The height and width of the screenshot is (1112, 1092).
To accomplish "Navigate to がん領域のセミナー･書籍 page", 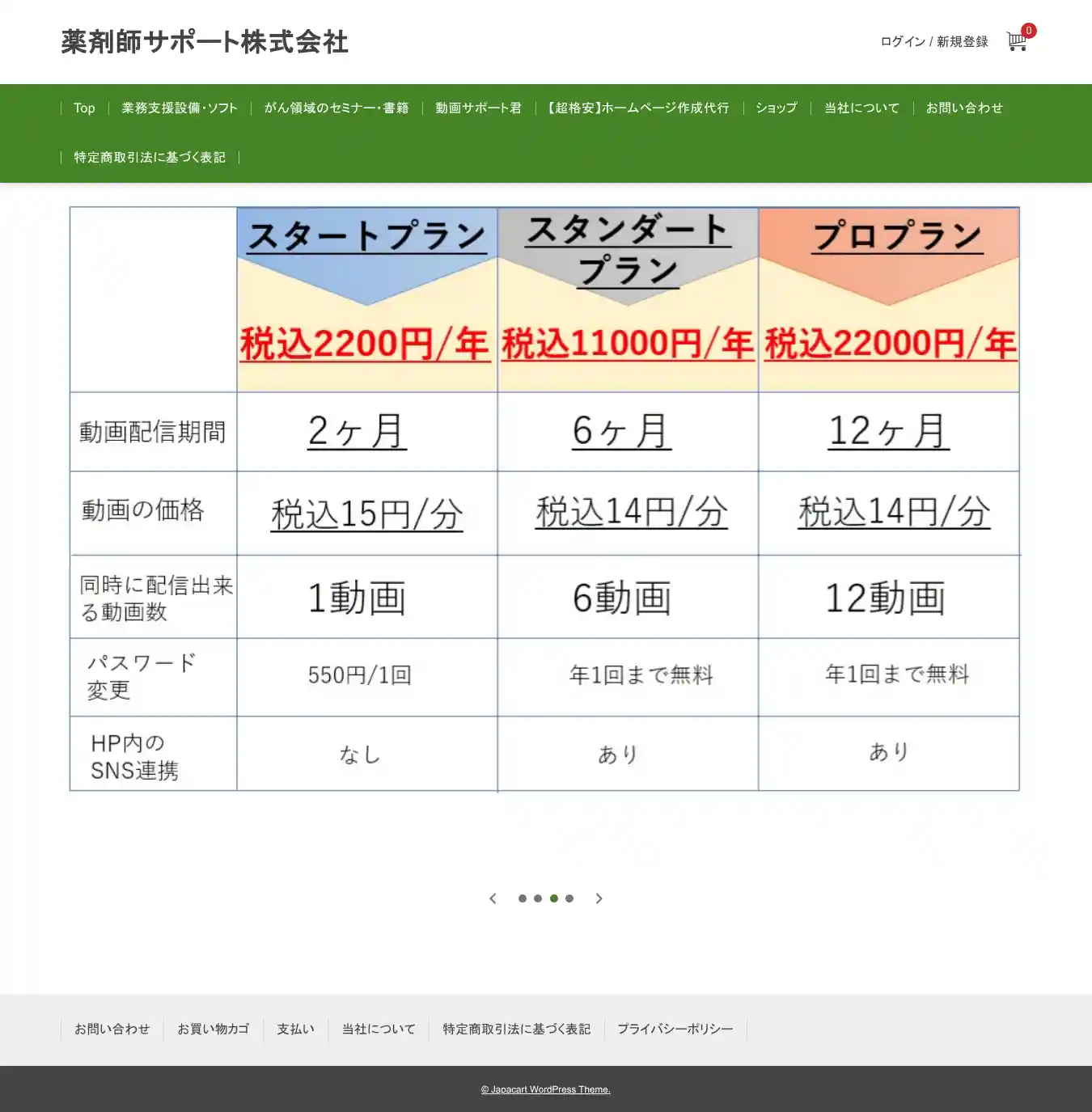I will pyautogui.click(x=336, y=108).
